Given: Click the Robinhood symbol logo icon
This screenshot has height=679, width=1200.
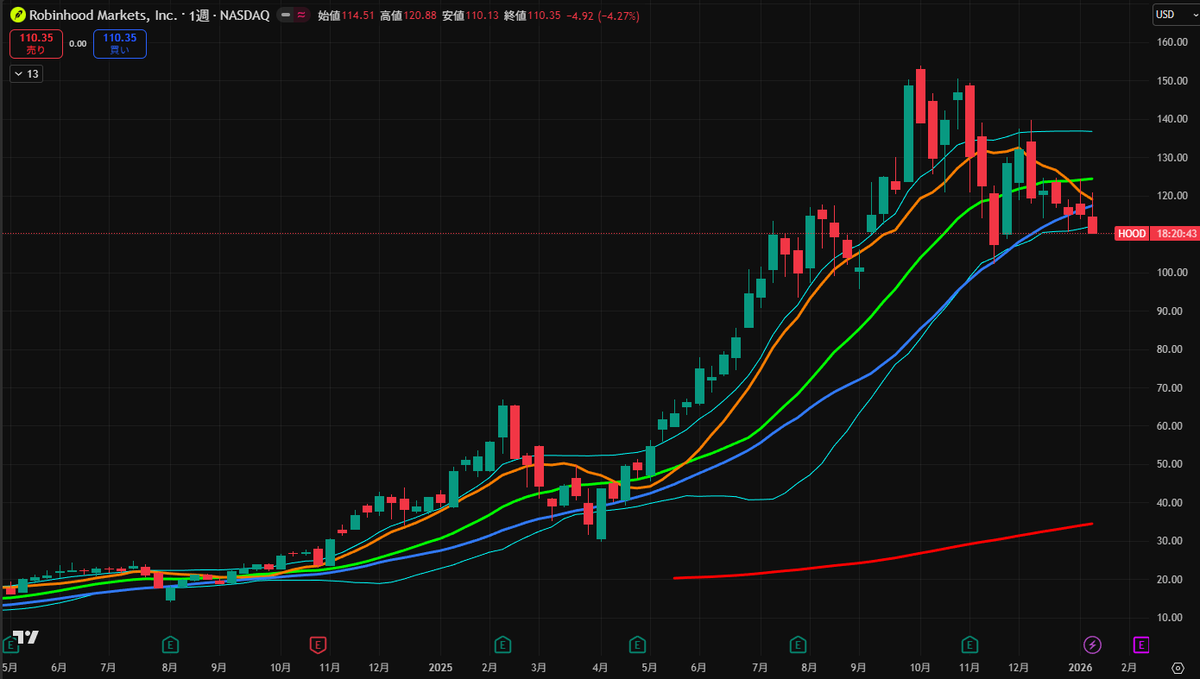Looking at the screenshot, I should point(17,16).
